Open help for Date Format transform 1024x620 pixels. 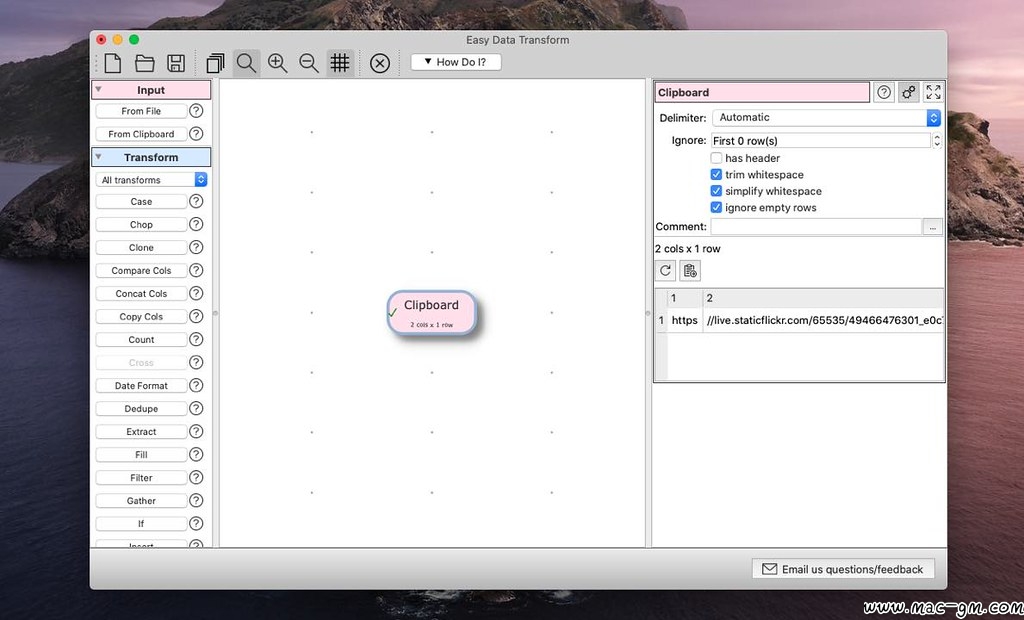pyautogui.click(x=196, y=385)
